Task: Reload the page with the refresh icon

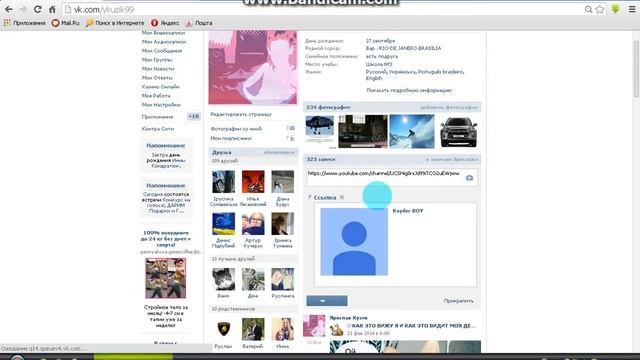Action: click(38, 9)
